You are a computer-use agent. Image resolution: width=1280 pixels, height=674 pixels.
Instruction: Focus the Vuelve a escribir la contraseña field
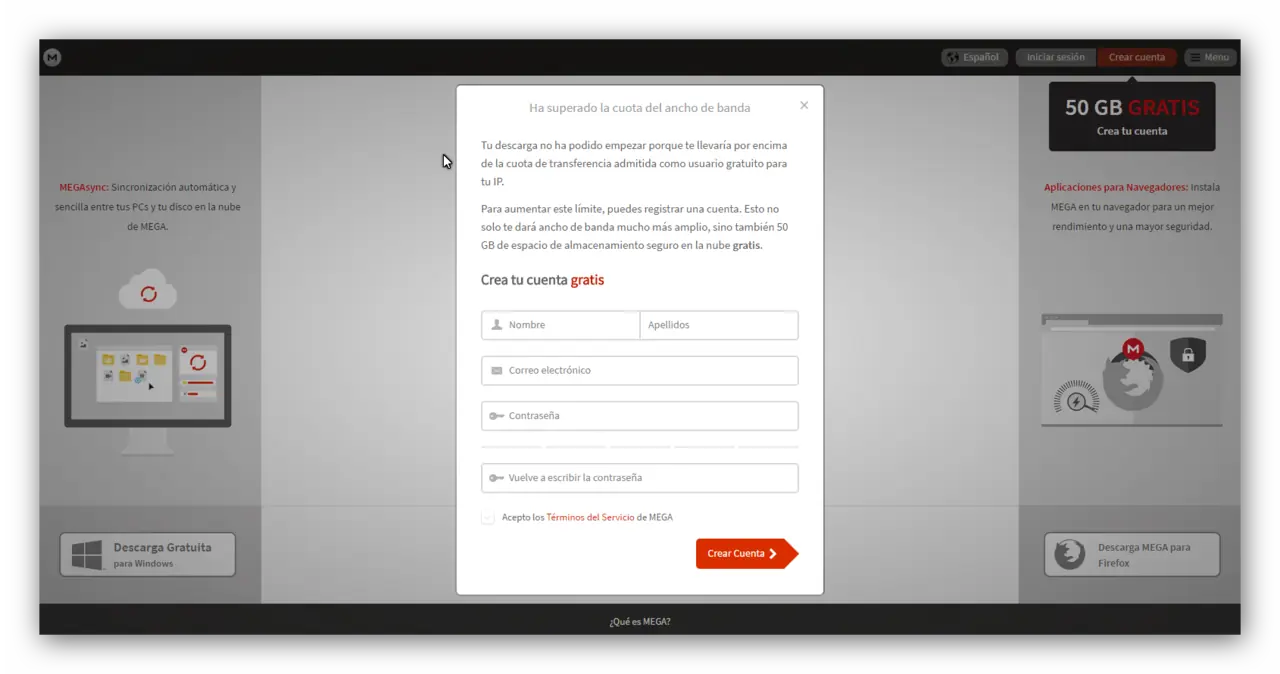pos(640,478)
